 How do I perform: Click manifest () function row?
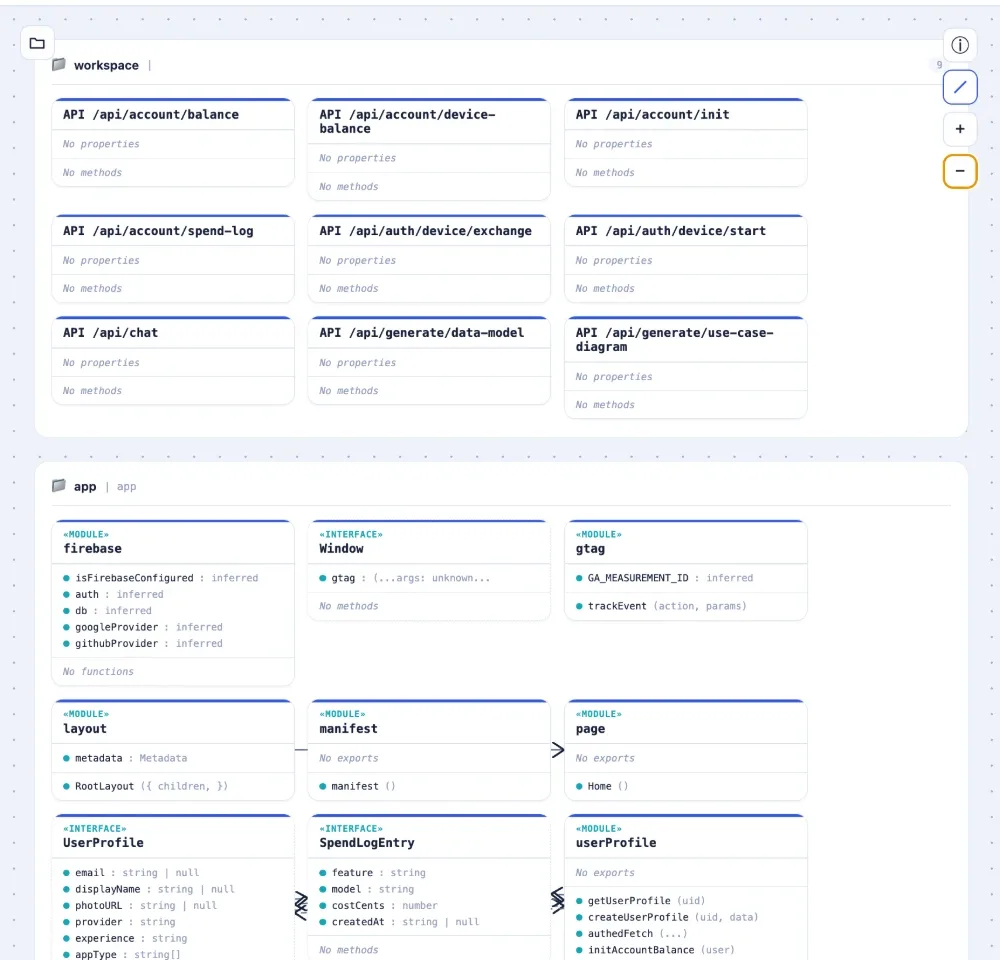tap(357, 786)
